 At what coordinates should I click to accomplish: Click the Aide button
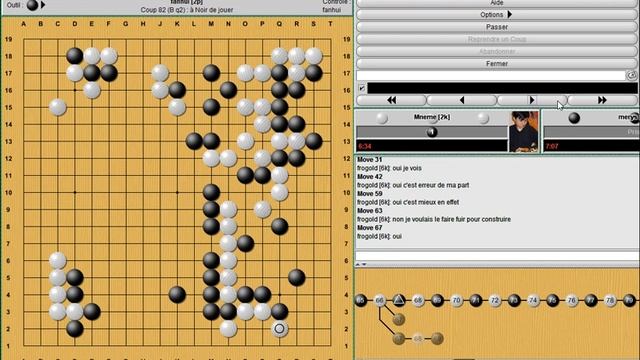pos(496,3)
